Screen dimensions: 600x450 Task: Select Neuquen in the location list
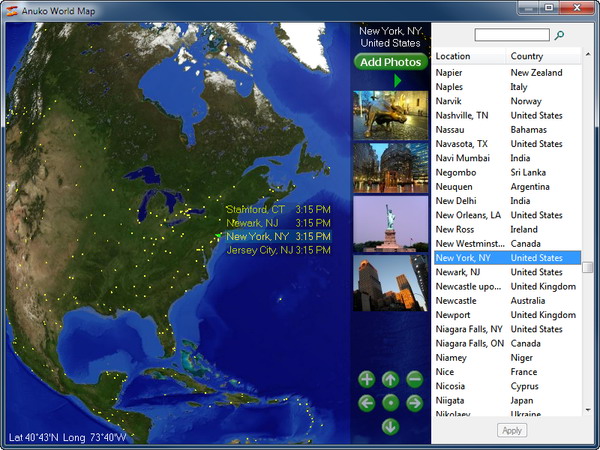507,187
